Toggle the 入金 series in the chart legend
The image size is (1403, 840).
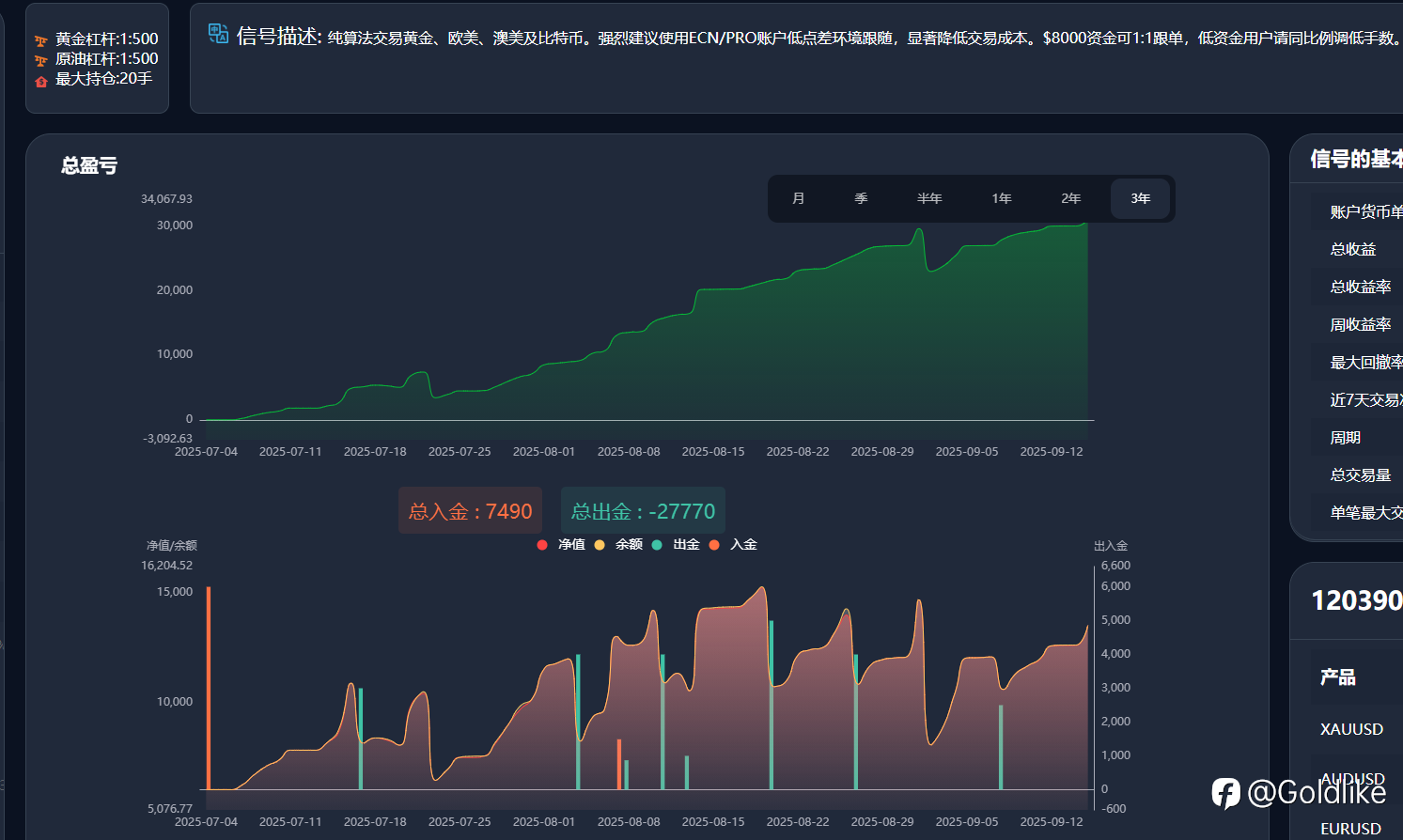[733, 545]
